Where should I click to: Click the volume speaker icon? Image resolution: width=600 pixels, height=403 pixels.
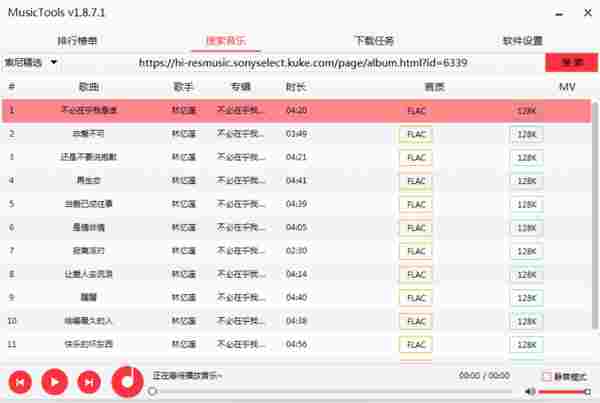coord(530,391)
